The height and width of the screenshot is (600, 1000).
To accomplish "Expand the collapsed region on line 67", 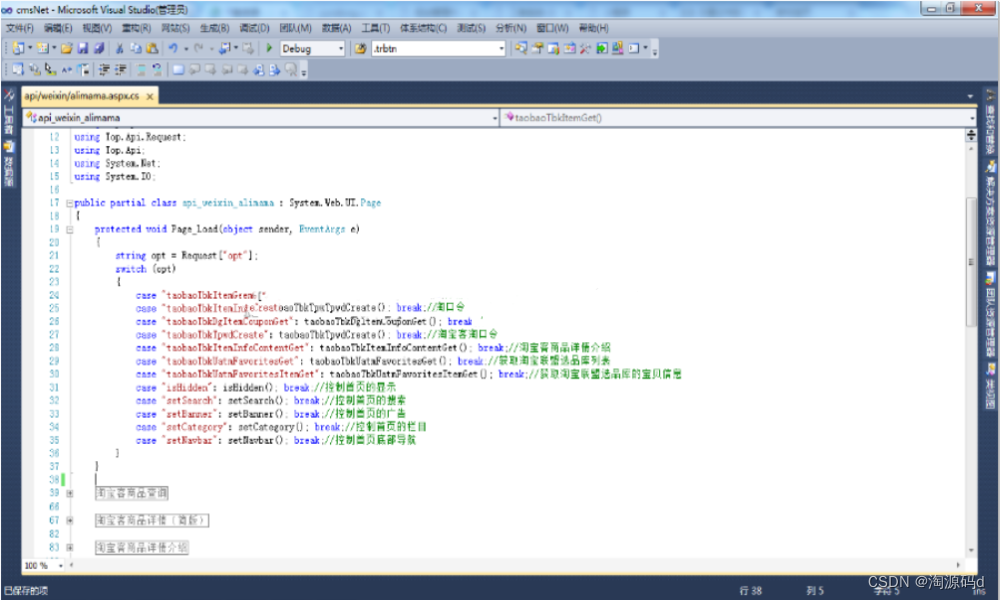I will pyautogui.click(x=69, y=520).
